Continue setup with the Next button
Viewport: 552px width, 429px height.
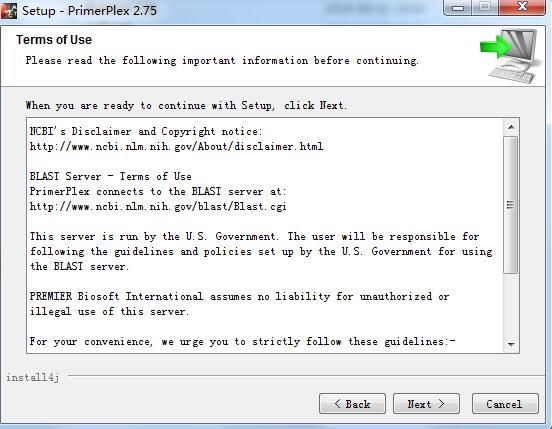(x=426, y=404)
